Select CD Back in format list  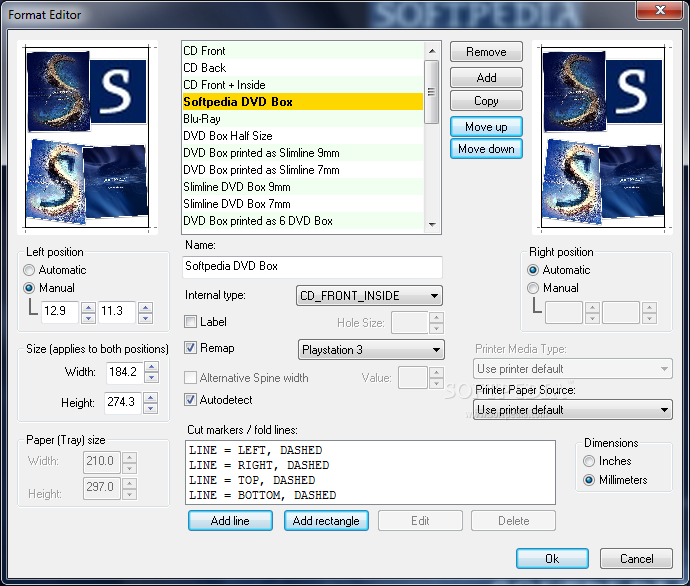(303, 68)
